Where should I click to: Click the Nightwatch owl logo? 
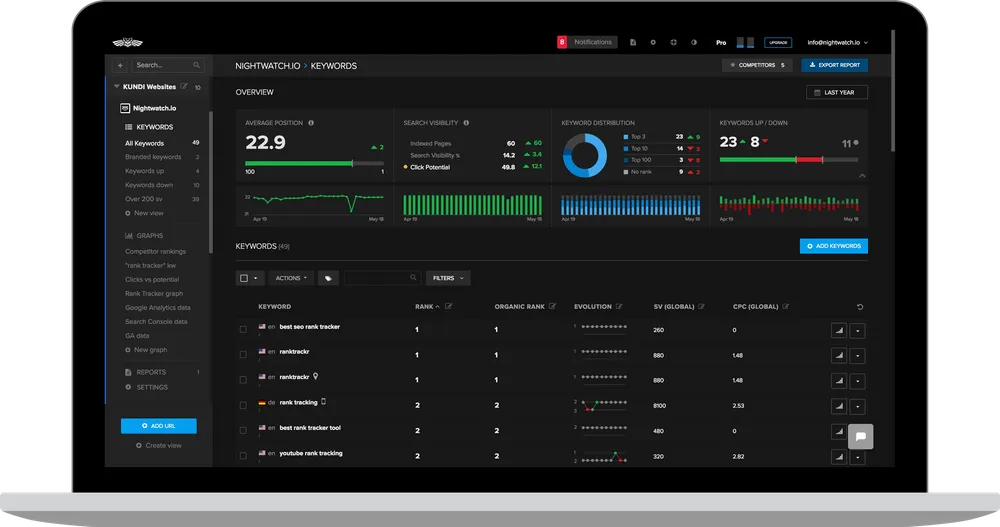click(x=128, y=43)
